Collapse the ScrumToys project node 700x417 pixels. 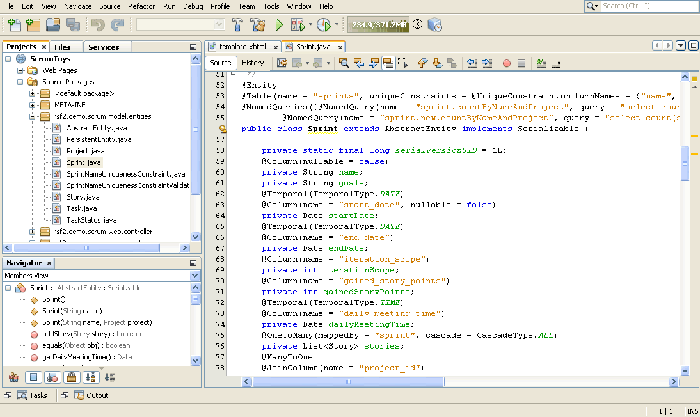click(8, 59)
